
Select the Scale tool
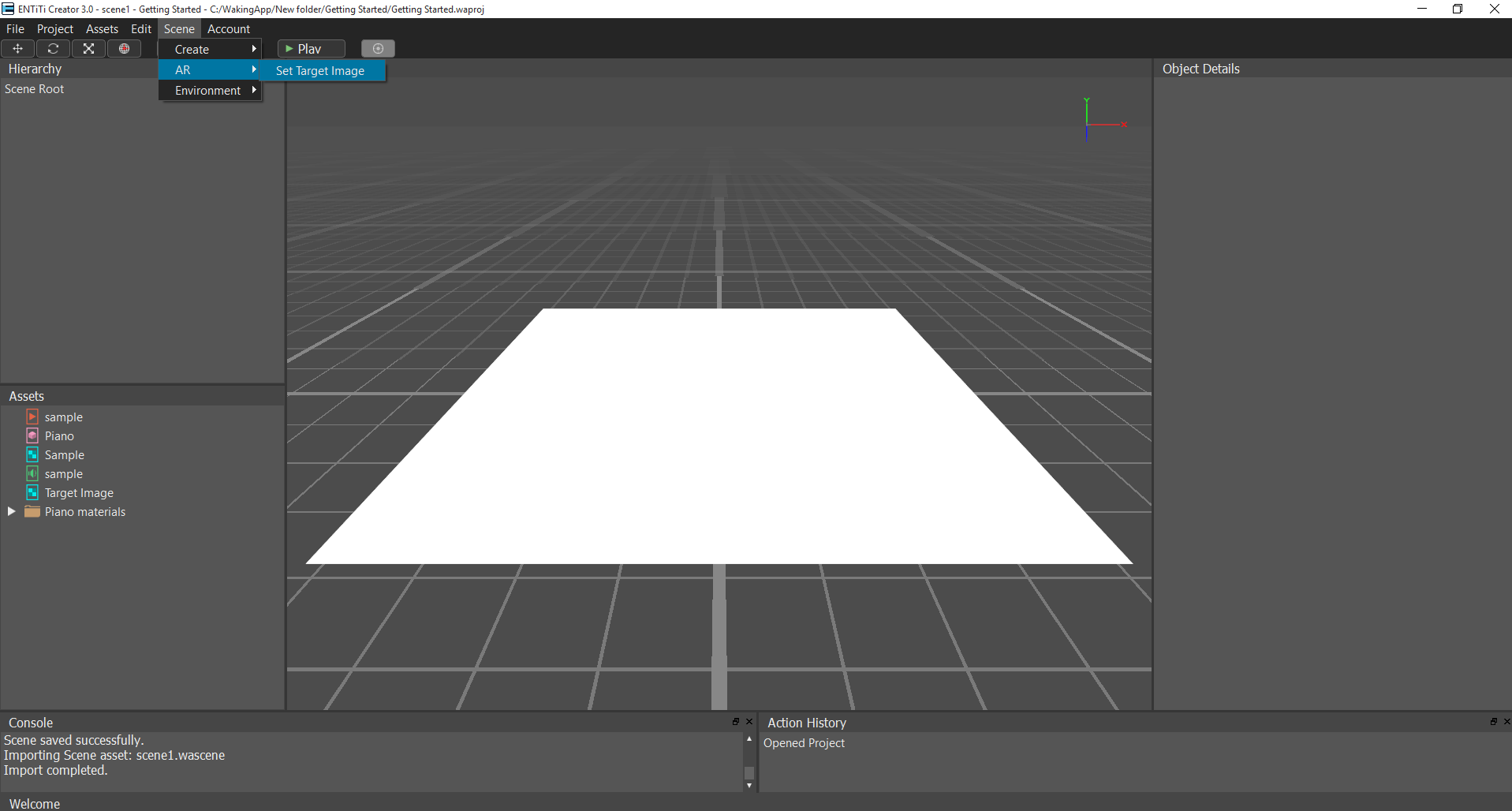pyautogui.click(x=88, y=49)
